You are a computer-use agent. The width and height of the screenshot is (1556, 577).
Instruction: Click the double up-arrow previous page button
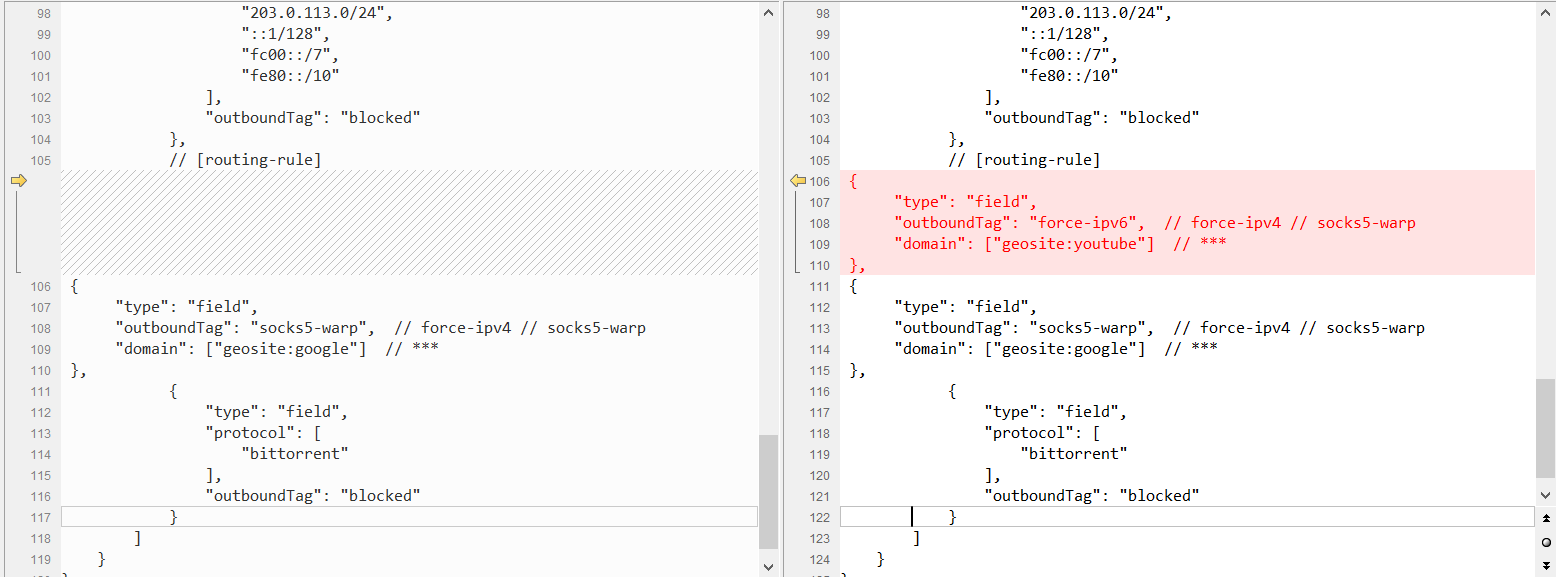(x=1546, y=518)
